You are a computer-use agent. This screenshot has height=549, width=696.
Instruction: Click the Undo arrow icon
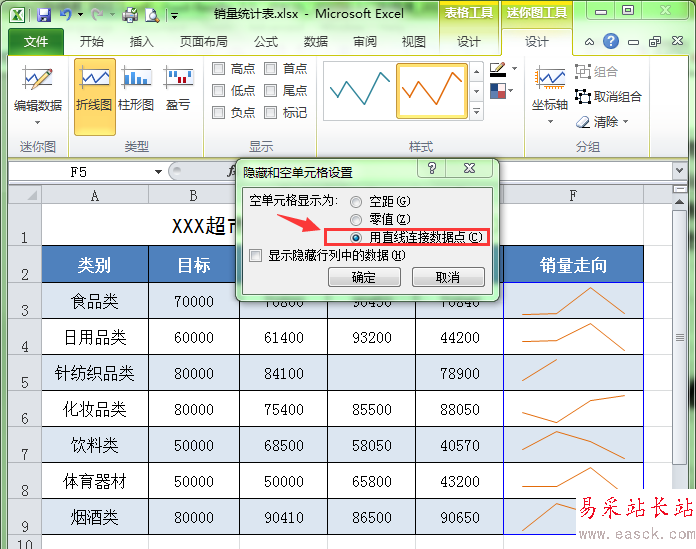(66, 15)
